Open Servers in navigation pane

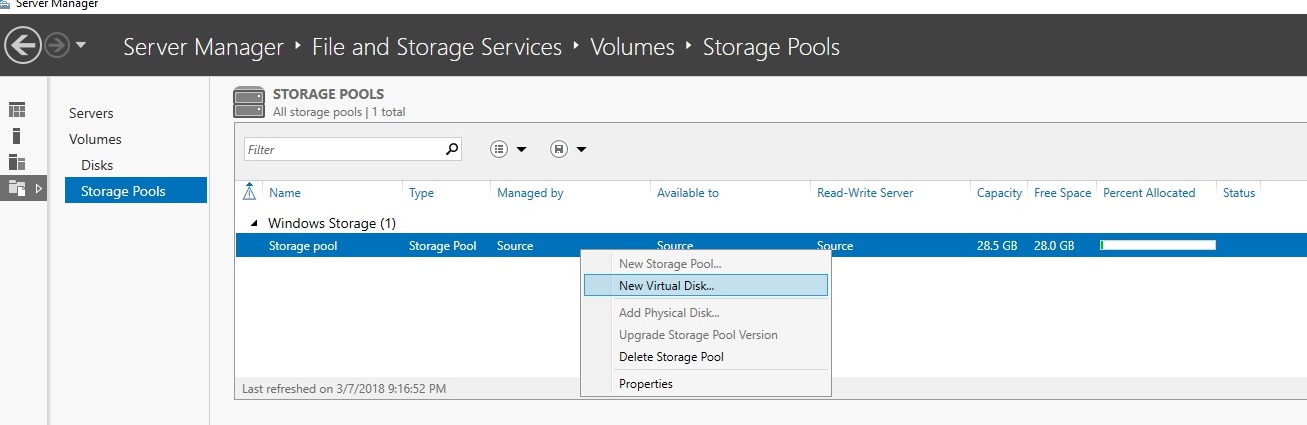point(91,113)
